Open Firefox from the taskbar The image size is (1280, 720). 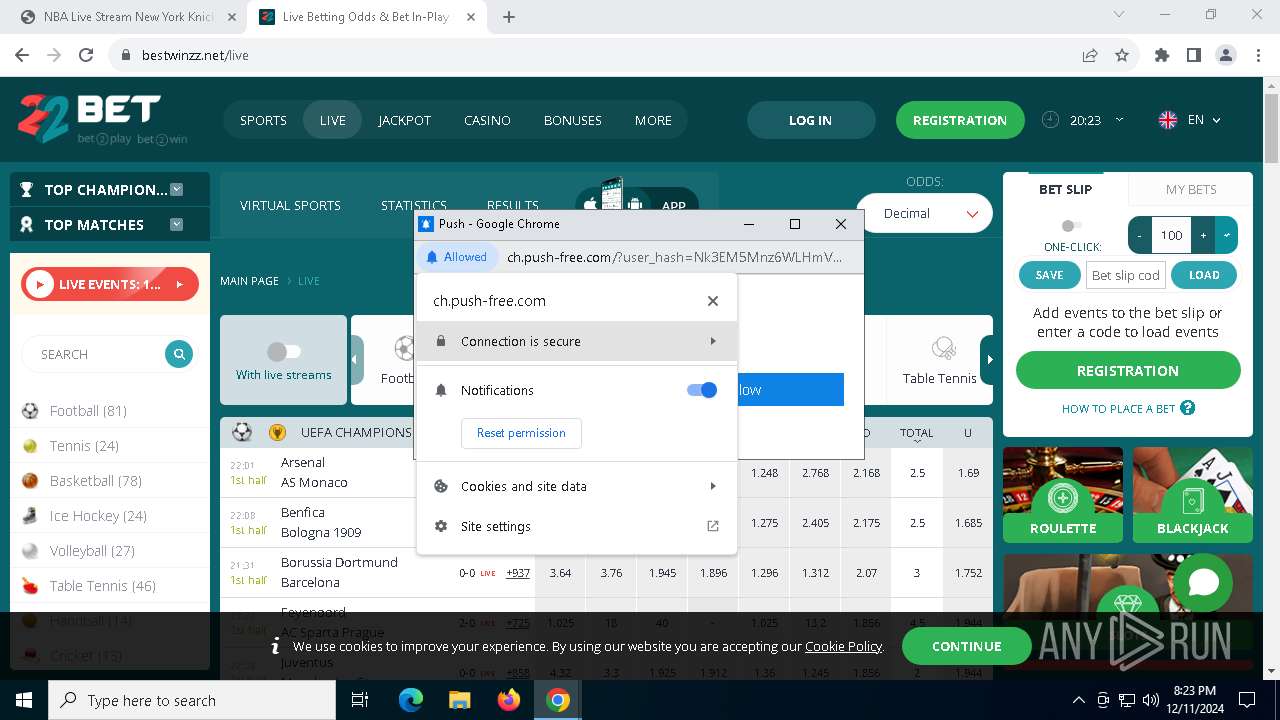(509, 701)
